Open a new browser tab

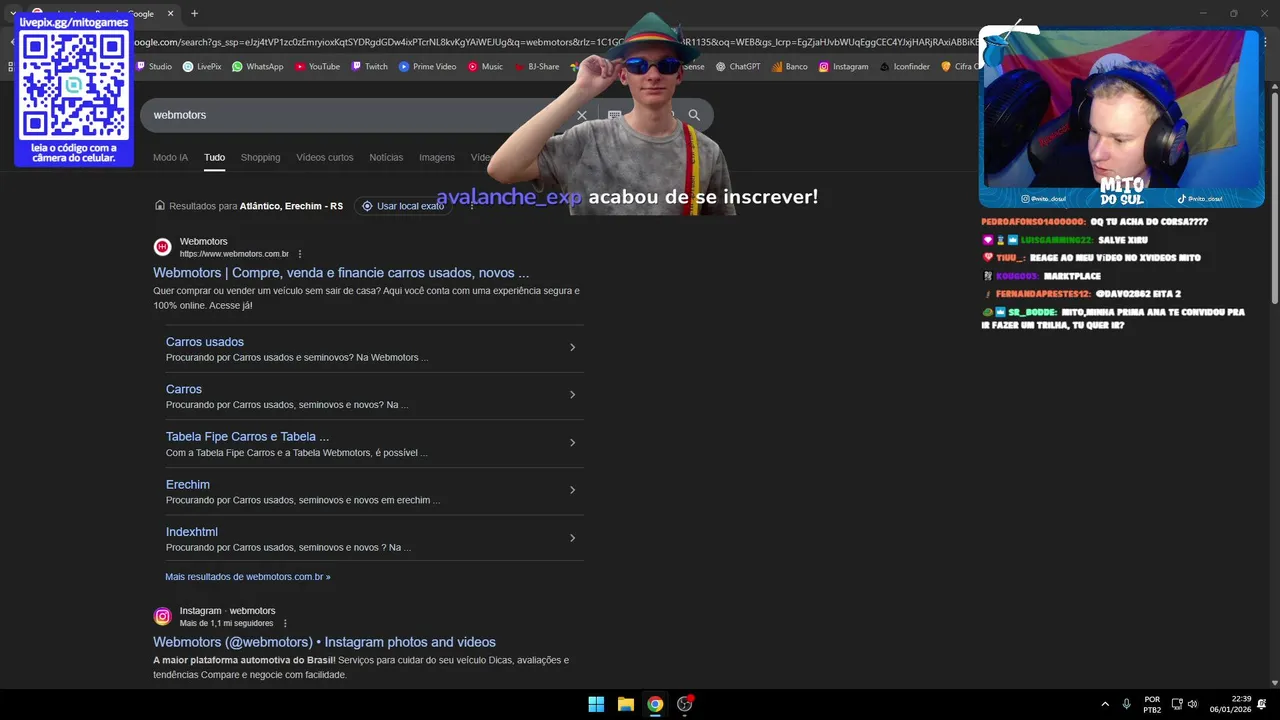pos(194,13)
